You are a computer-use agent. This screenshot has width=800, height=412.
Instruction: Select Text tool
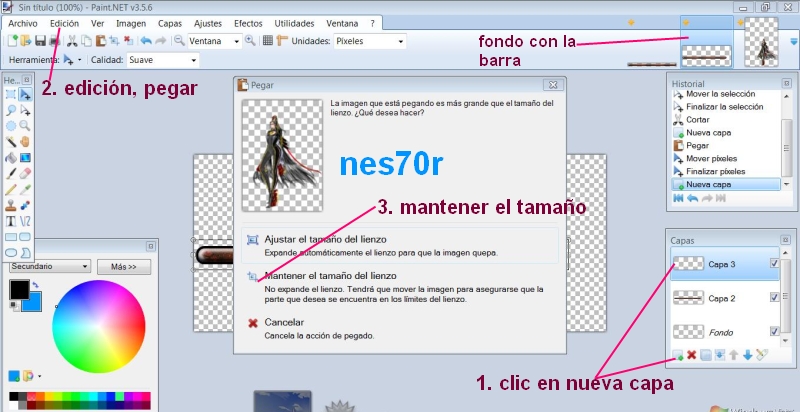[x=11, y=221]
